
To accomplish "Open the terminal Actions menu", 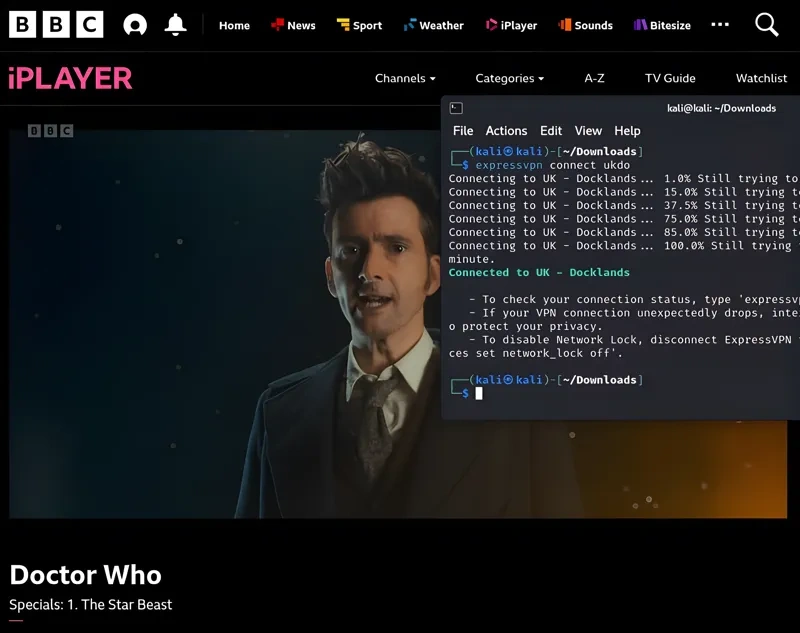I will click(x=506, y=131).
